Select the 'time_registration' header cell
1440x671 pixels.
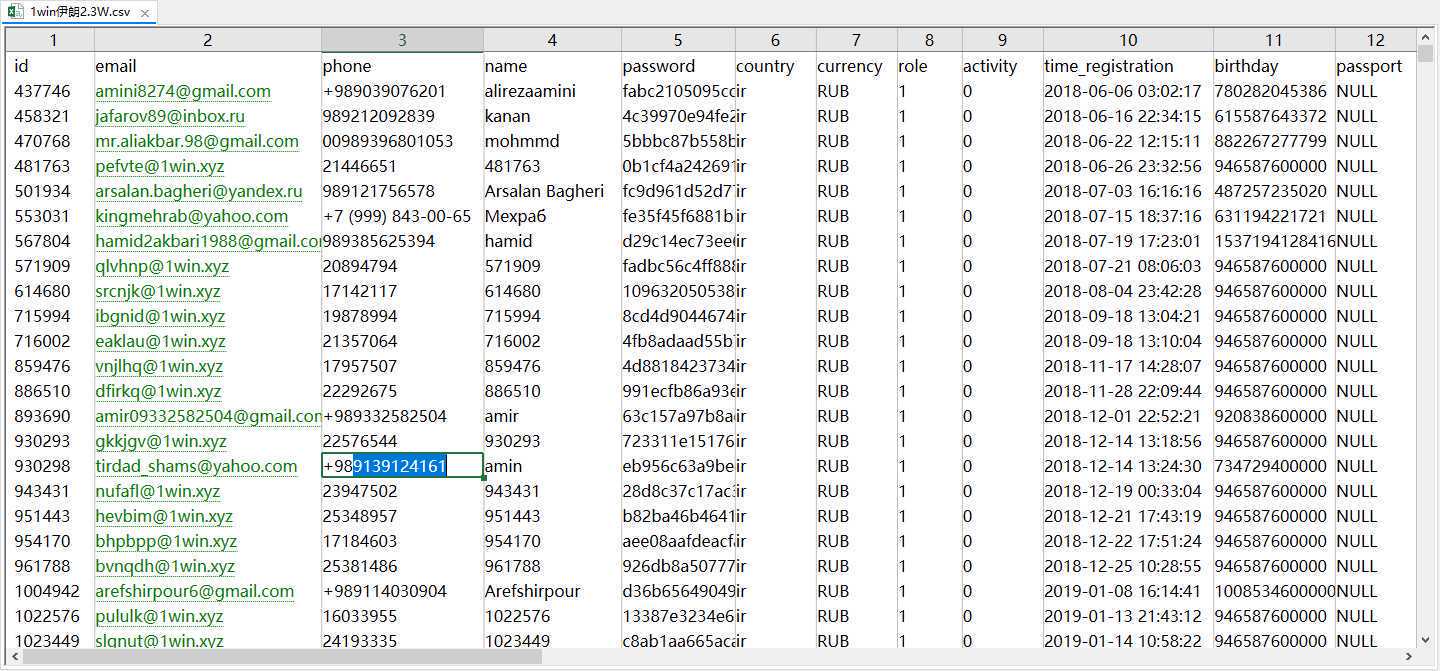(x=1128, y=66)
